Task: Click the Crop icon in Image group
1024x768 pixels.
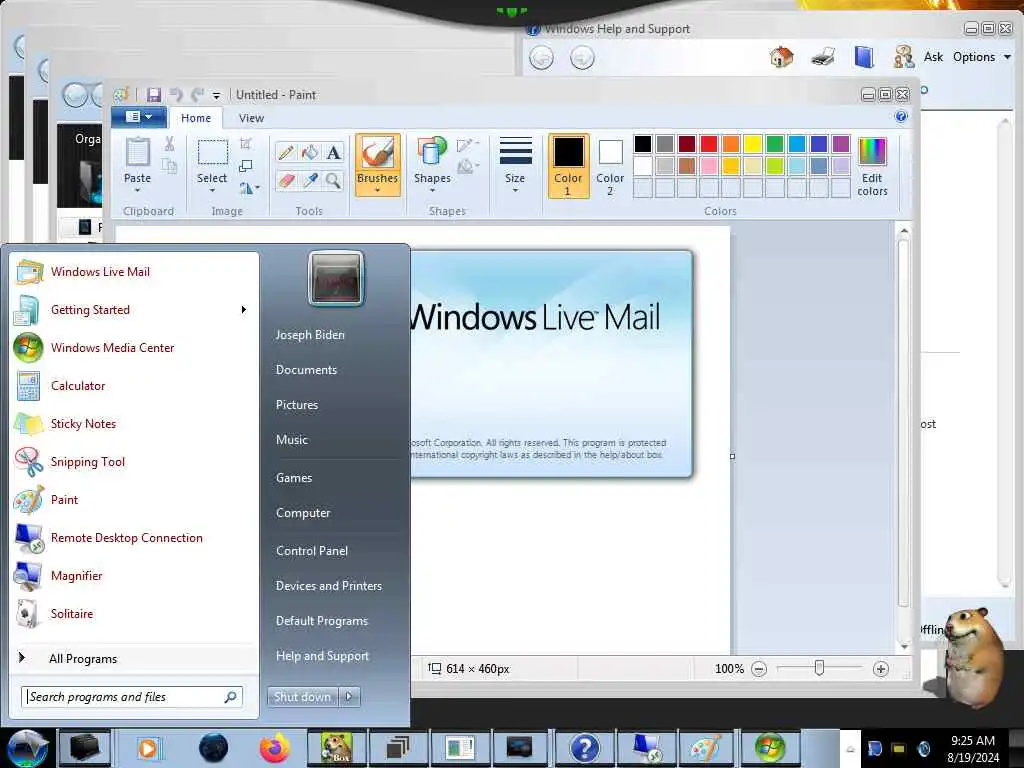Action: (x=246, y=144)
